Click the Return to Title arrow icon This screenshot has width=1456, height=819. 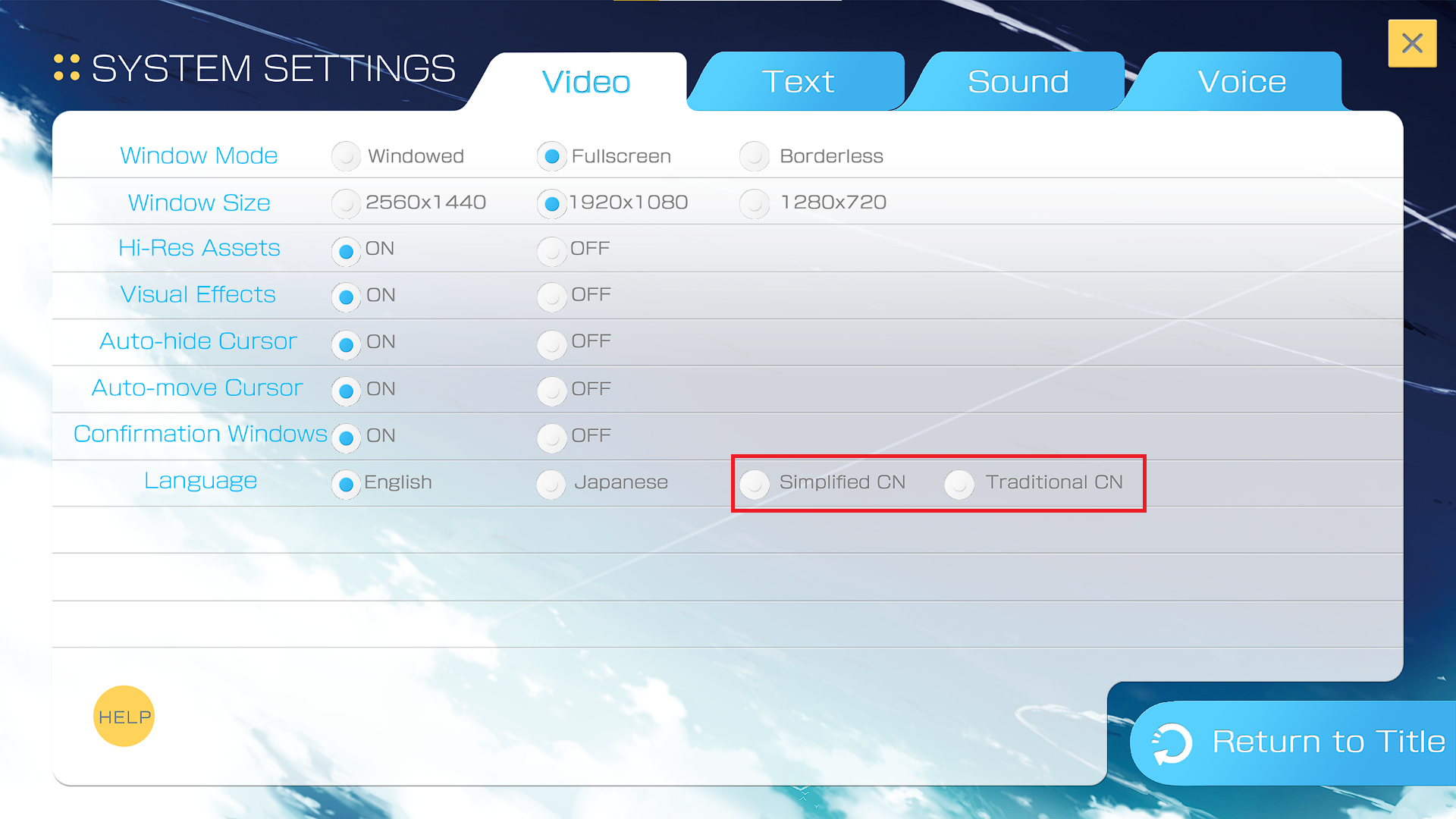[x=1172, y=742]
